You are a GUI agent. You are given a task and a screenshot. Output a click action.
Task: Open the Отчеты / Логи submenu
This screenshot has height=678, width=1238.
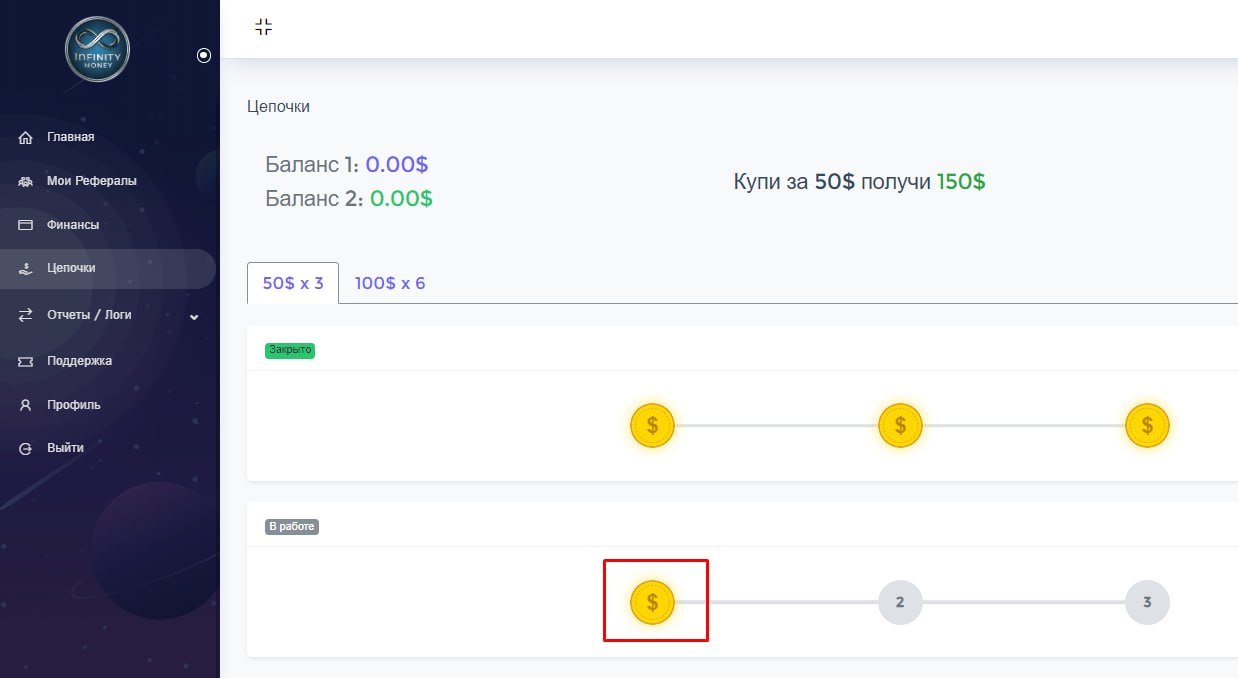(88, 315)
